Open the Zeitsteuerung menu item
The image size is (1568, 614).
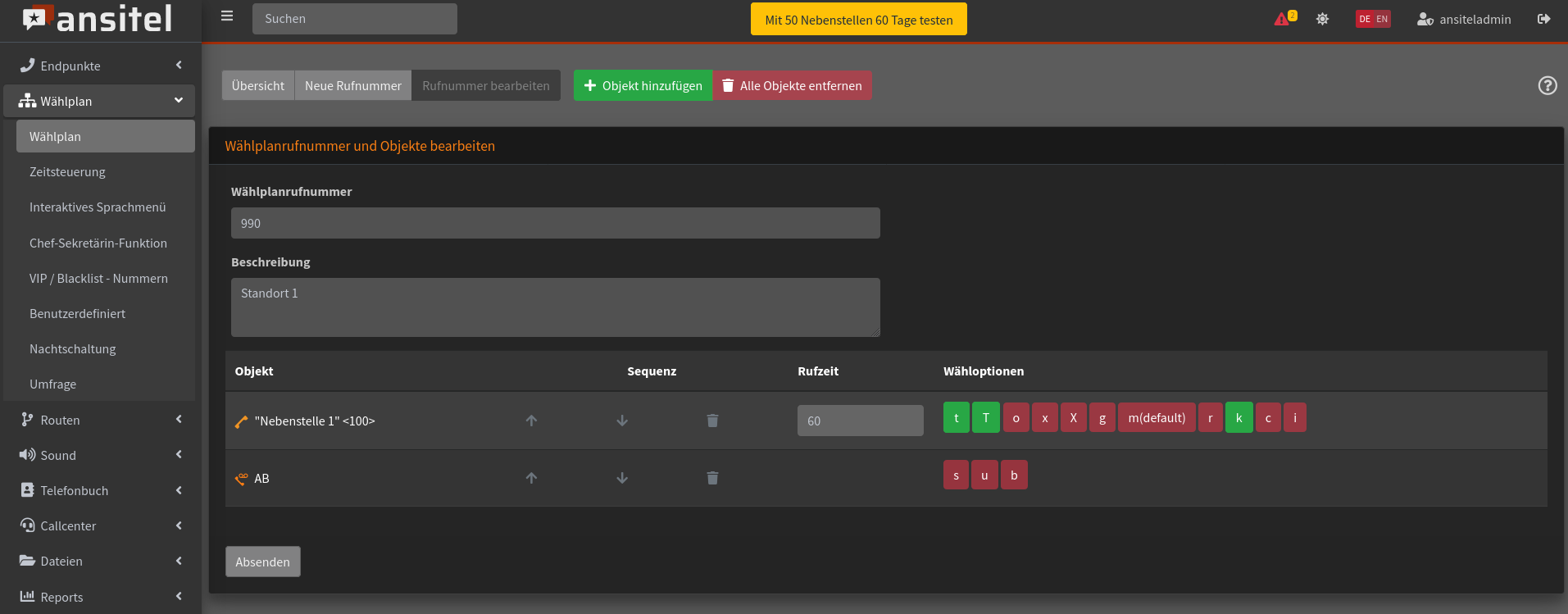point(67,172)
